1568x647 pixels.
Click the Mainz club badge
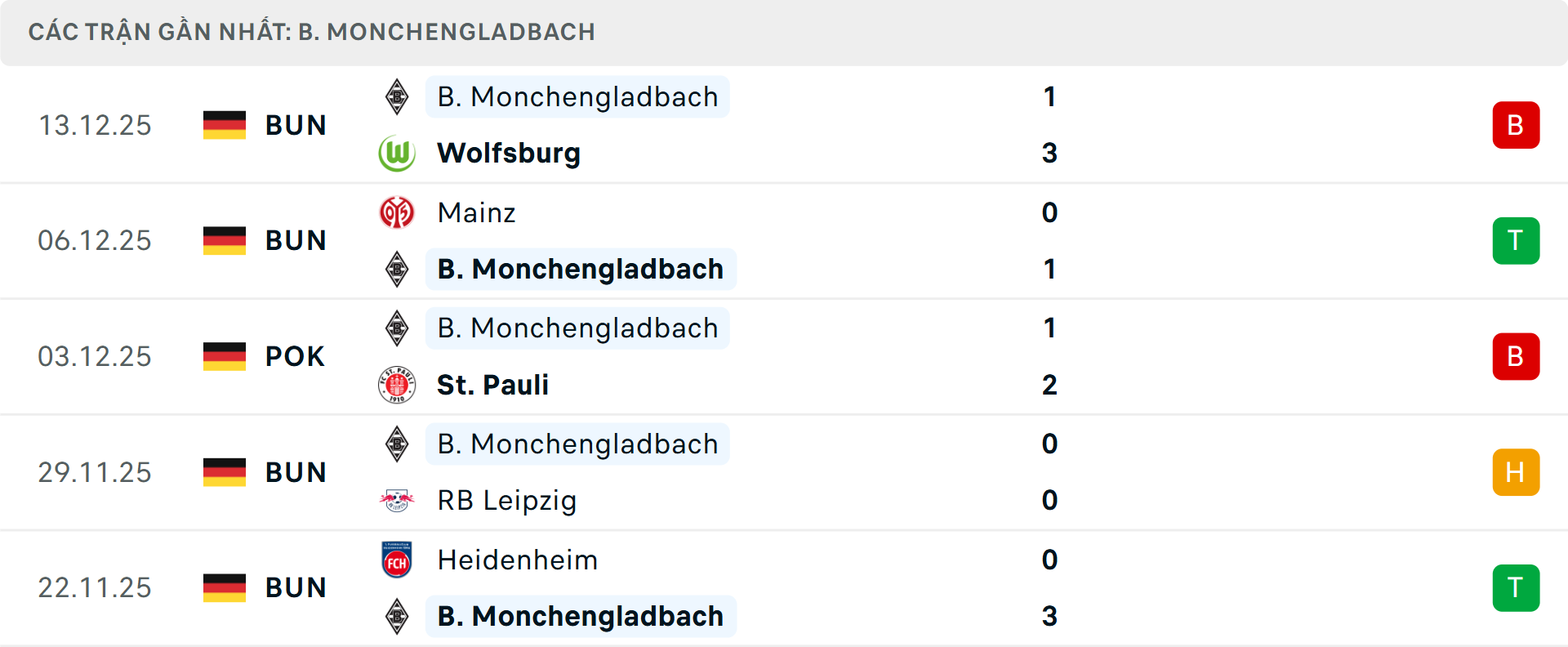[x=397, y=212]
